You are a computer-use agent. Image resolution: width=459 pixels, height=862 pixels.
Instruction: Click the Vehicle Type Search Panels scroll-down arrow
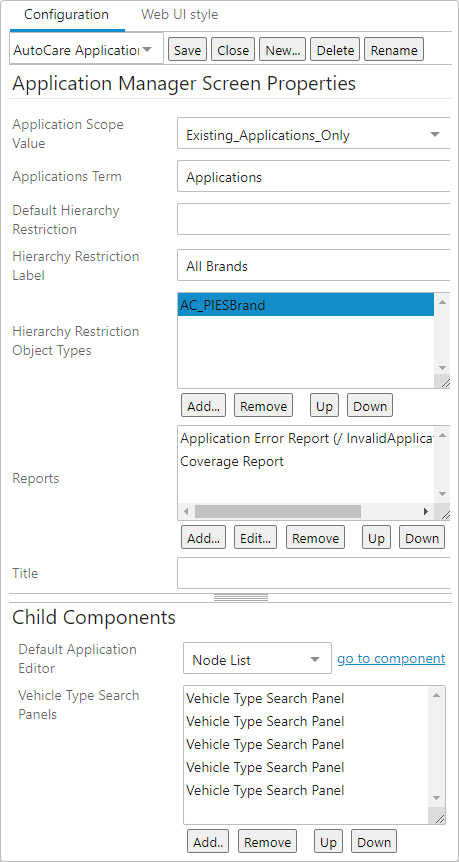point(436,798)
